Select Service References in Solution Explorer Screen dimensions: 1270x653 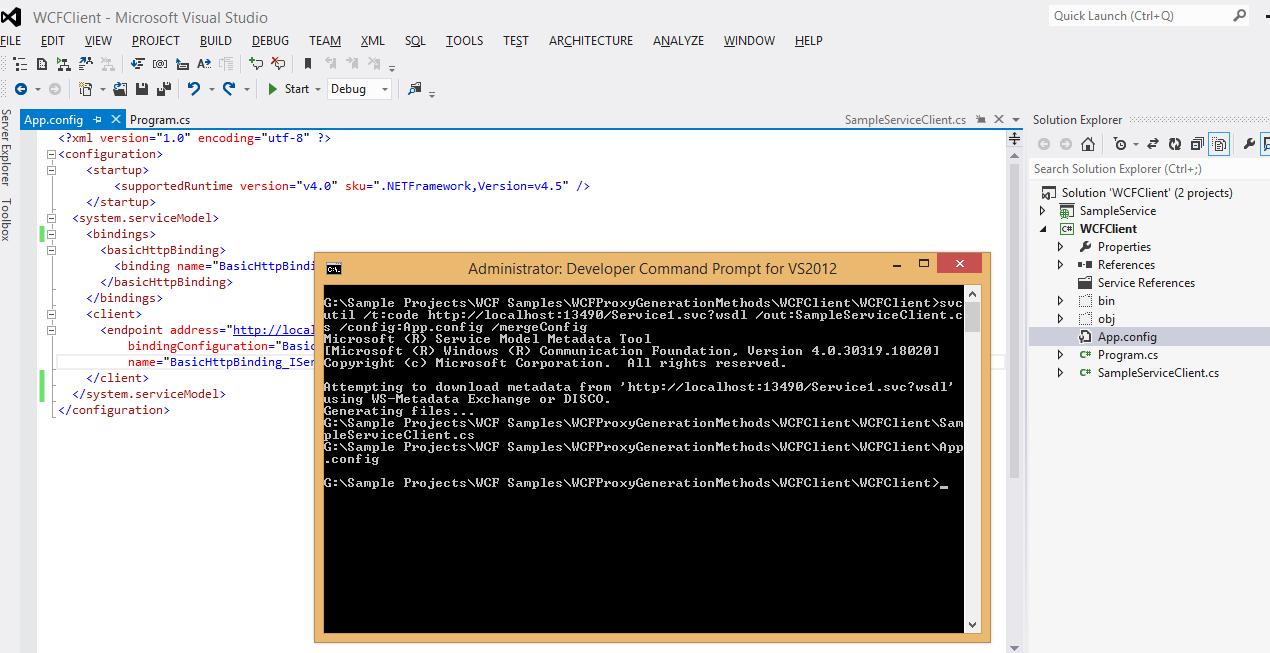[x=1146, y=283]
